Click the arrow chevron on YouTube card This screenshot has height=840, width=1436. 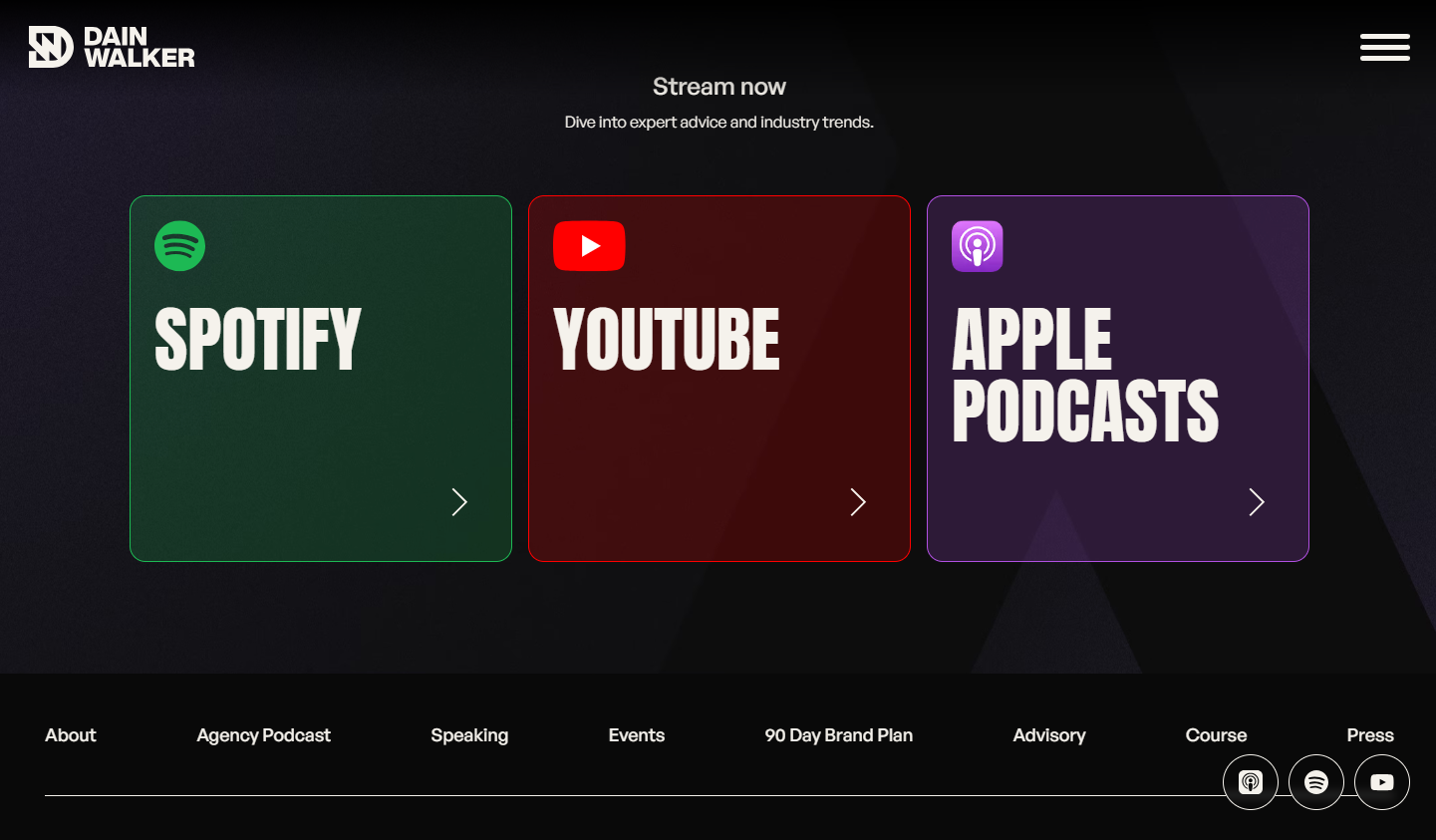(858, 502)
